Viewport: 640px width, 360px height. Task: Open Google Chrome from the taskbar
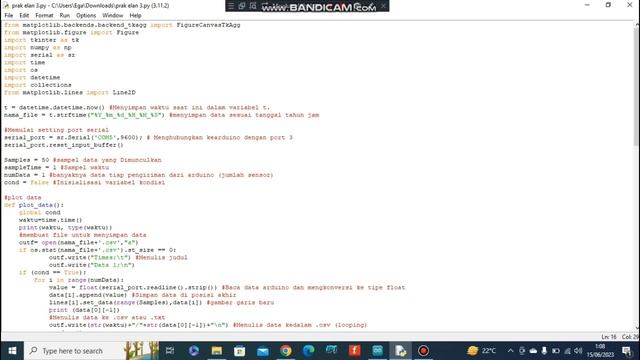pos(286,351)
